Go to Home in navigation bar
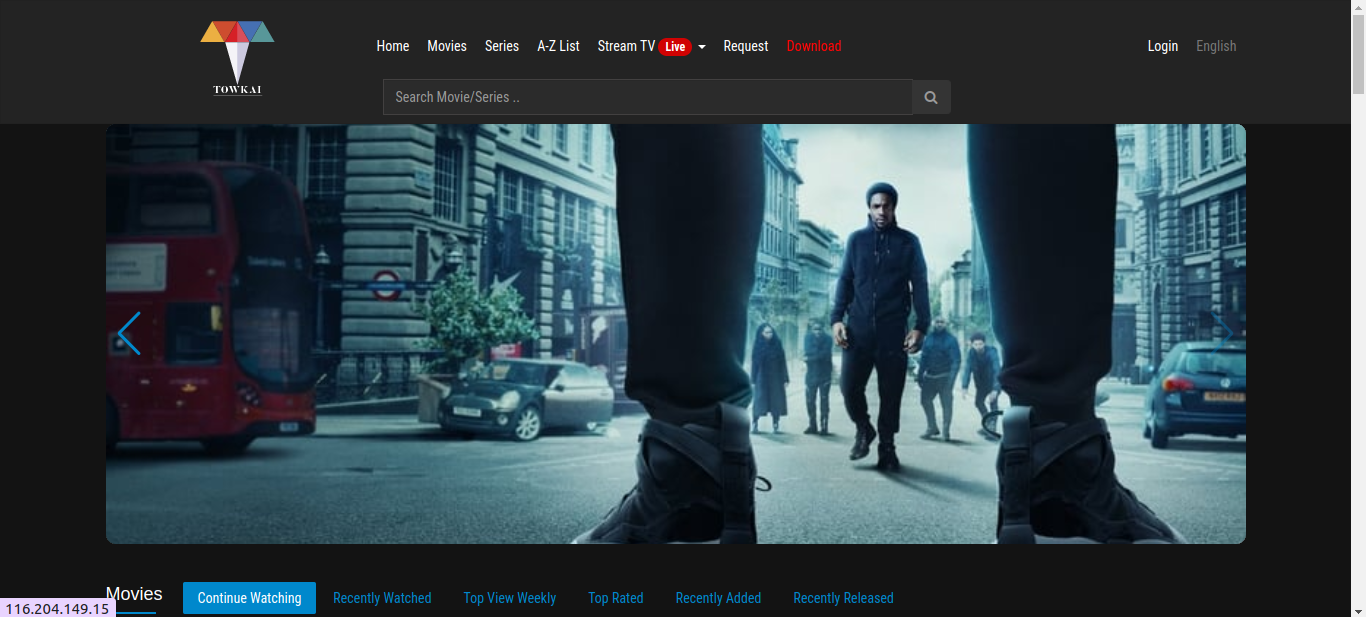 coord(392,46)
